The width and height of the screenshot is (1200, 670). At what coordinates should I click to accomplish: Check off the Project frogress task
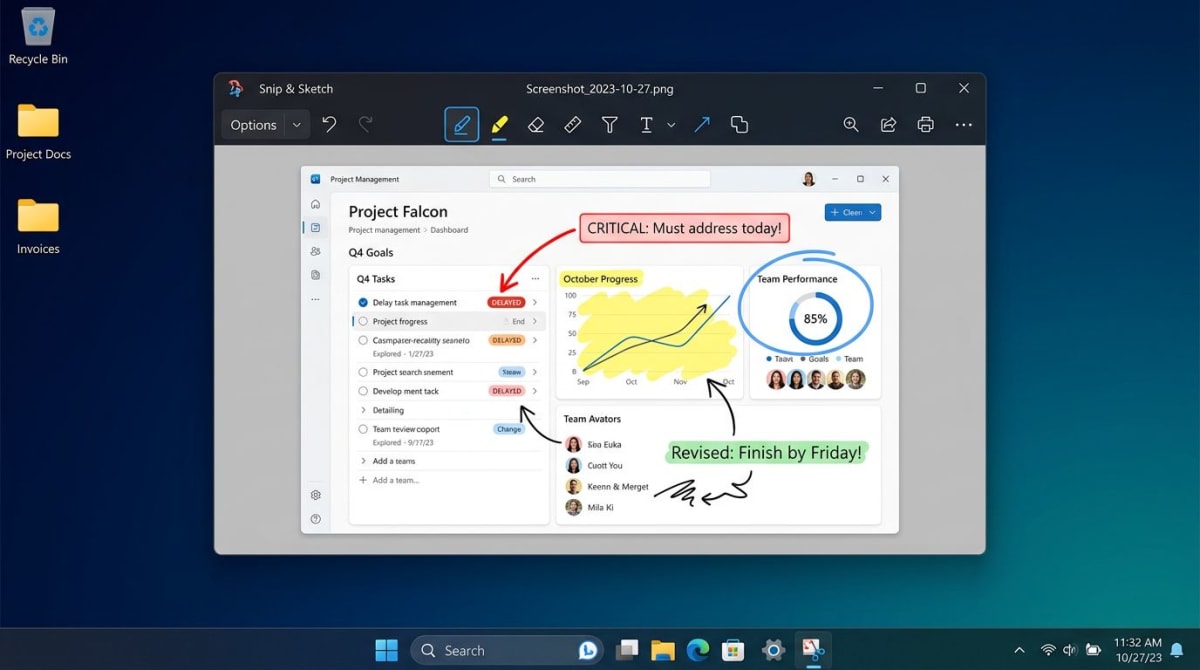click(364, 321)
